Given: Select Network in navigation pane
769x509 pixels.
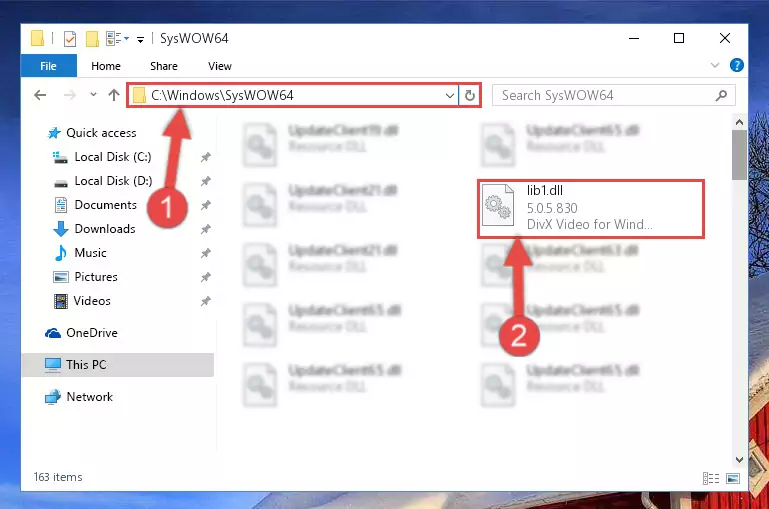Looking at the screenshot, I should pyautogui.click(x=89, y=397).
